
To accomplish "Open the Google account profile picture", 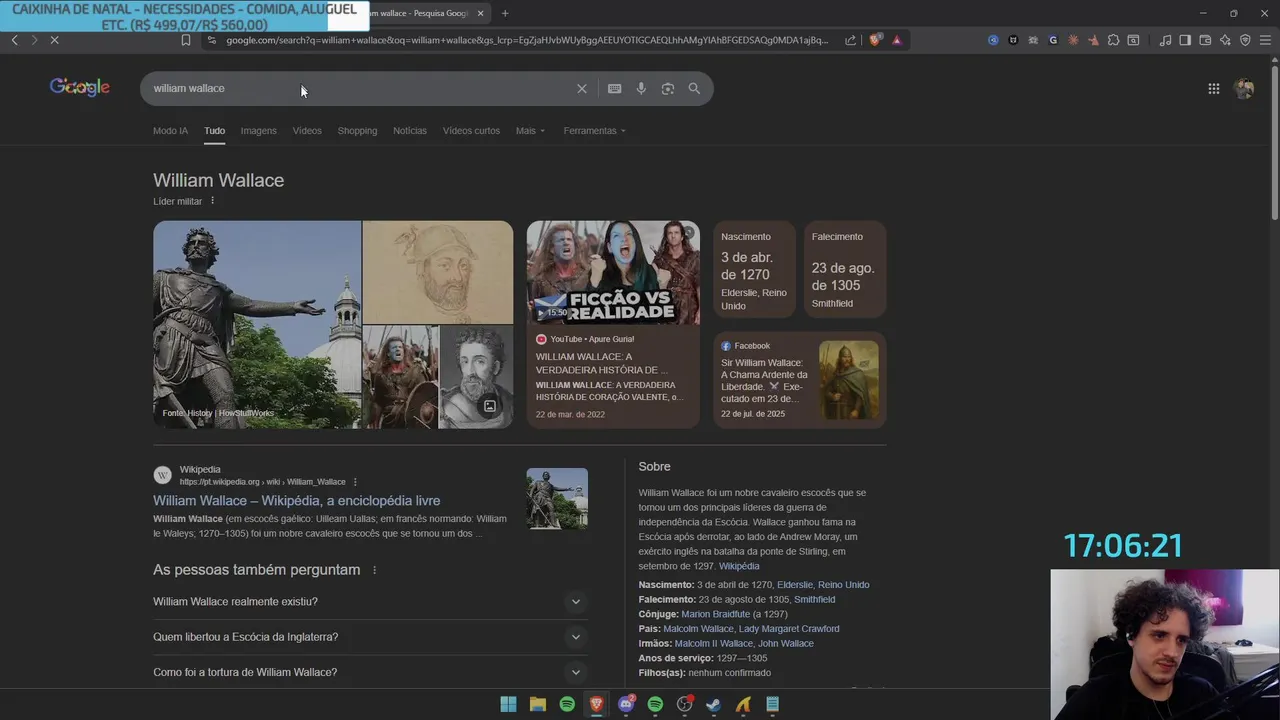I will (x=1244, y=89).
